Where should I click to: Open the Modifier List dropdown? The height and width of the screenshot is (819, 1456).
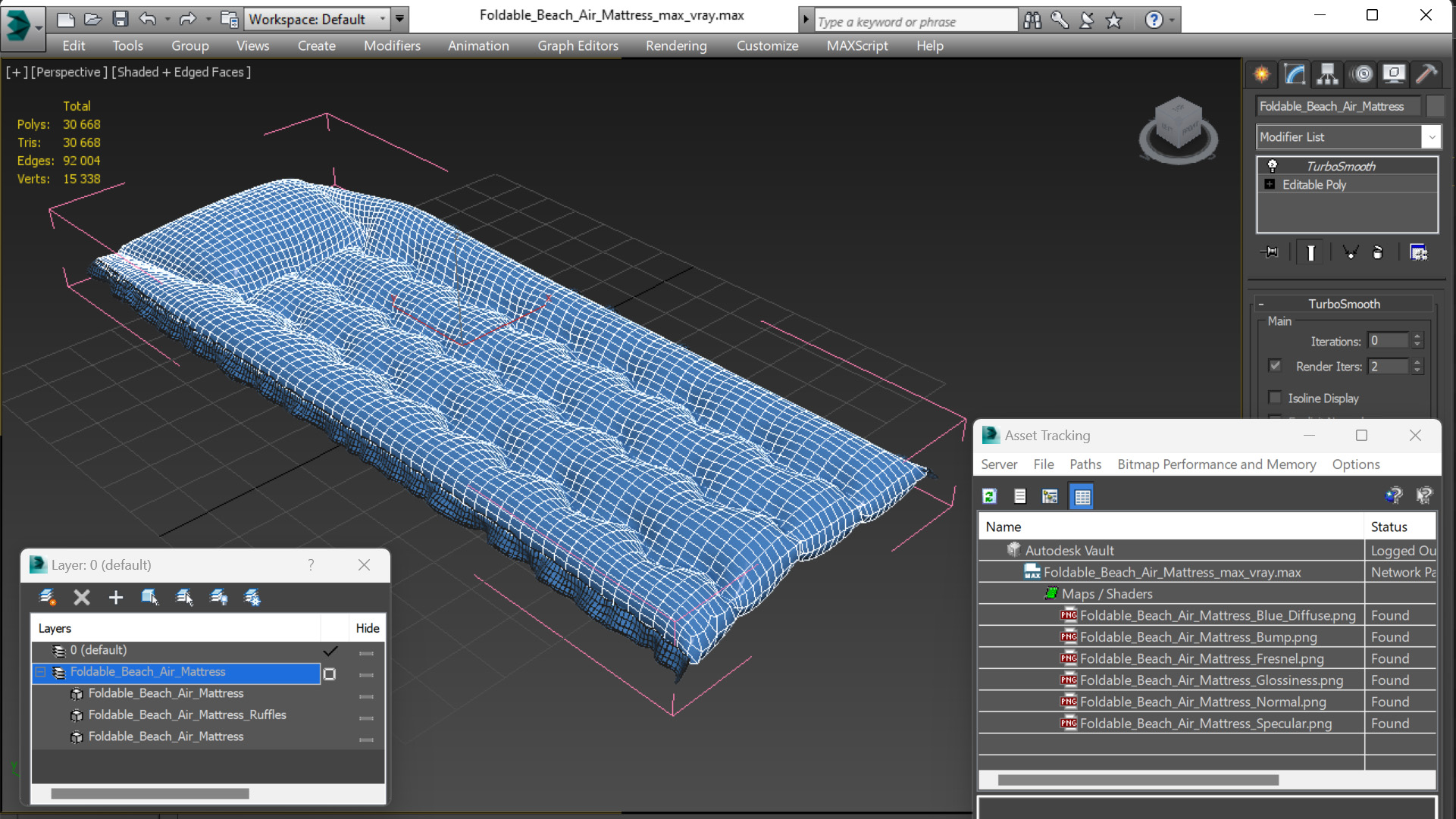click(x=1431, y=137)
